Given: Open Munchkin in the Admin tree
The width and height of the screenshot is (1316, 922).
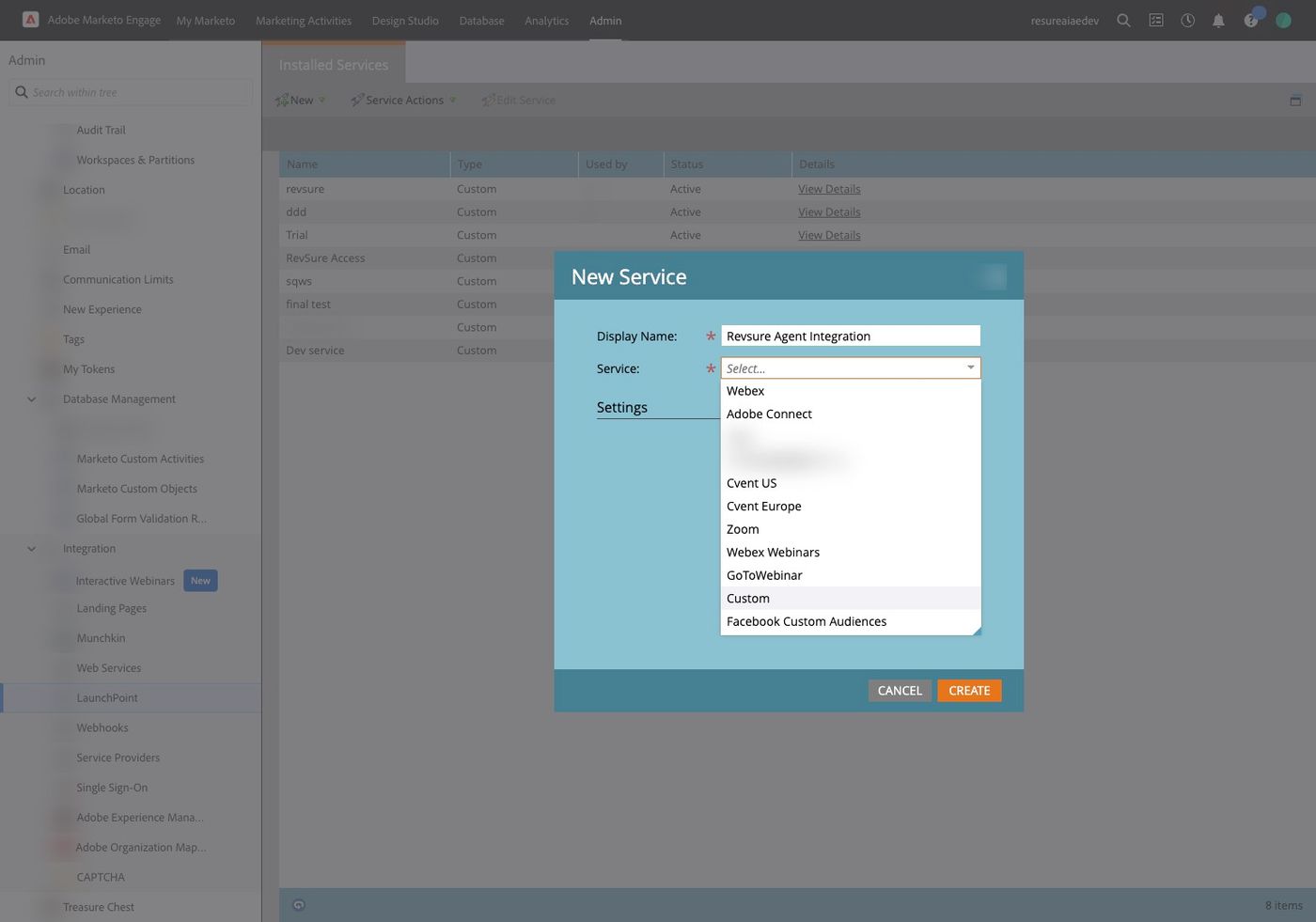Looking at the screenshot, I should coord(101,638).
